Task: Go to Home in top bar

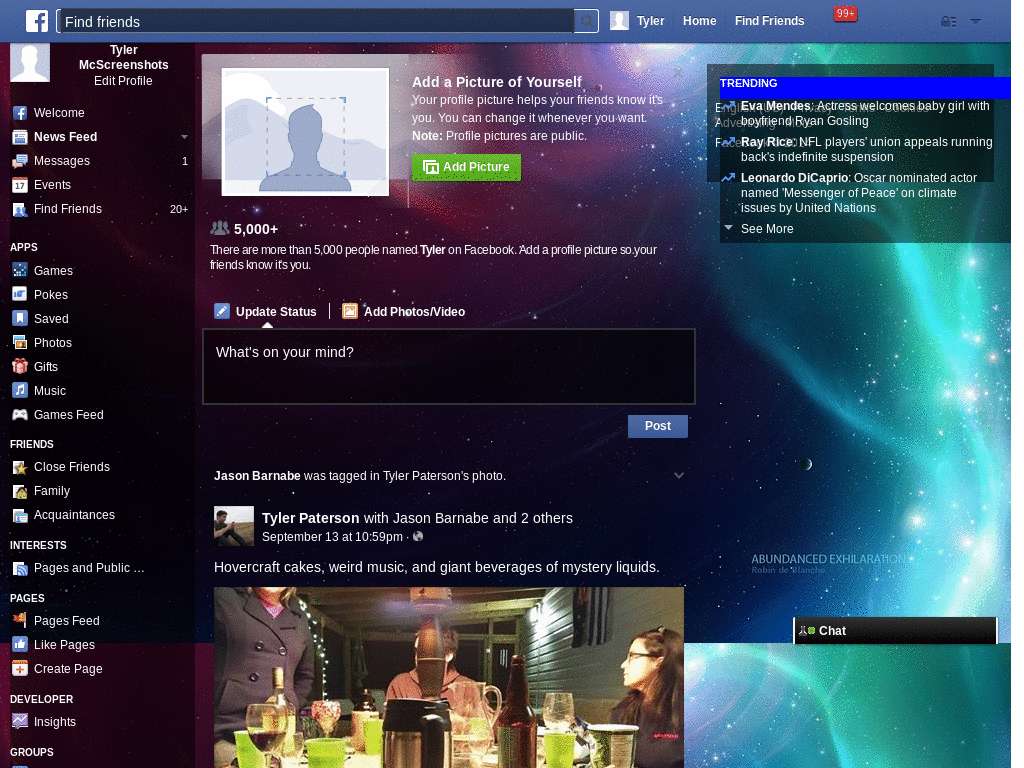Action: pyautogui.click(x=699, y=21)
